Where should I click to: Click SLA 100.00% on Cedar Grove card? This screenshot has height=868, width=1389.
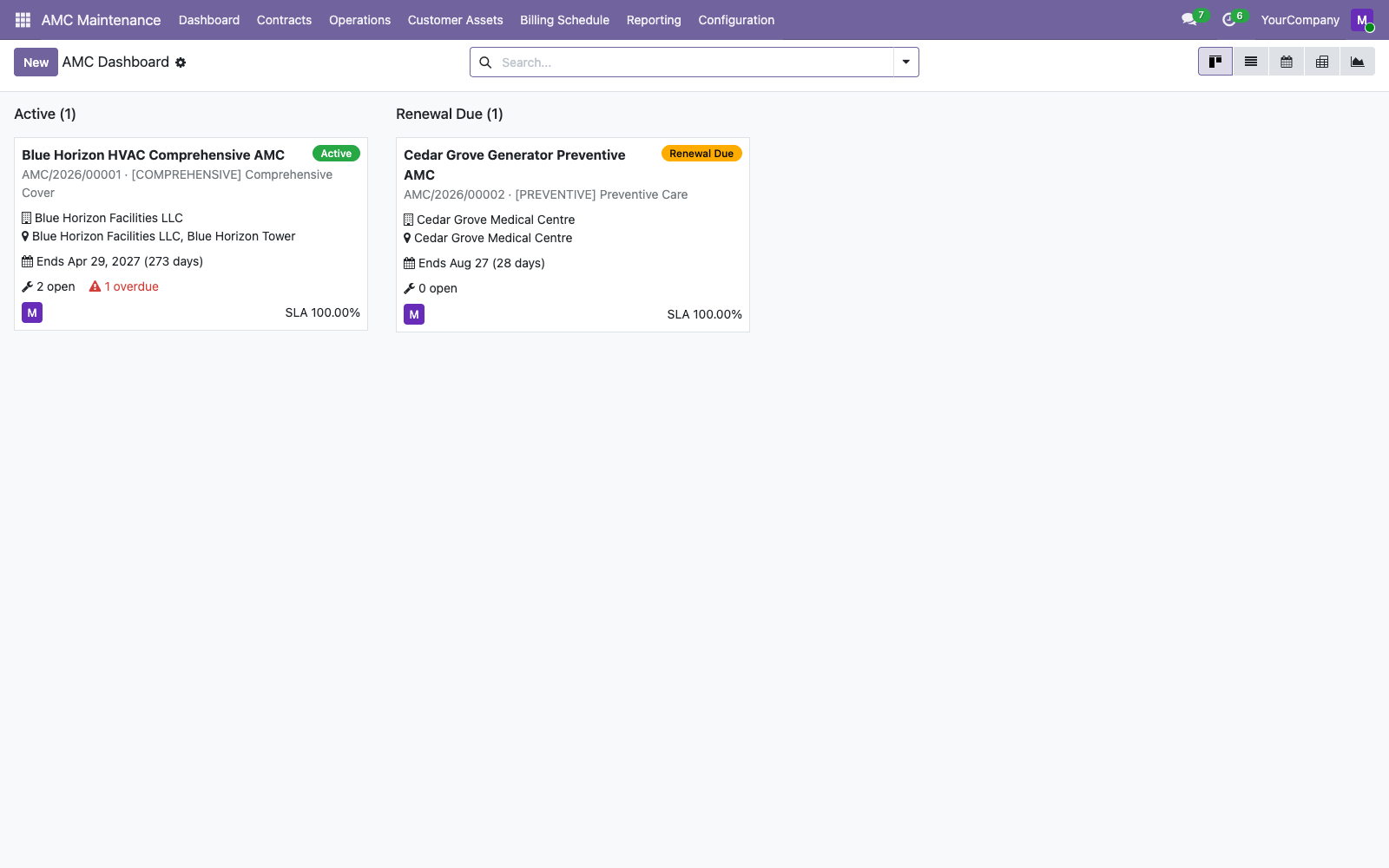[x=704, y=314]
